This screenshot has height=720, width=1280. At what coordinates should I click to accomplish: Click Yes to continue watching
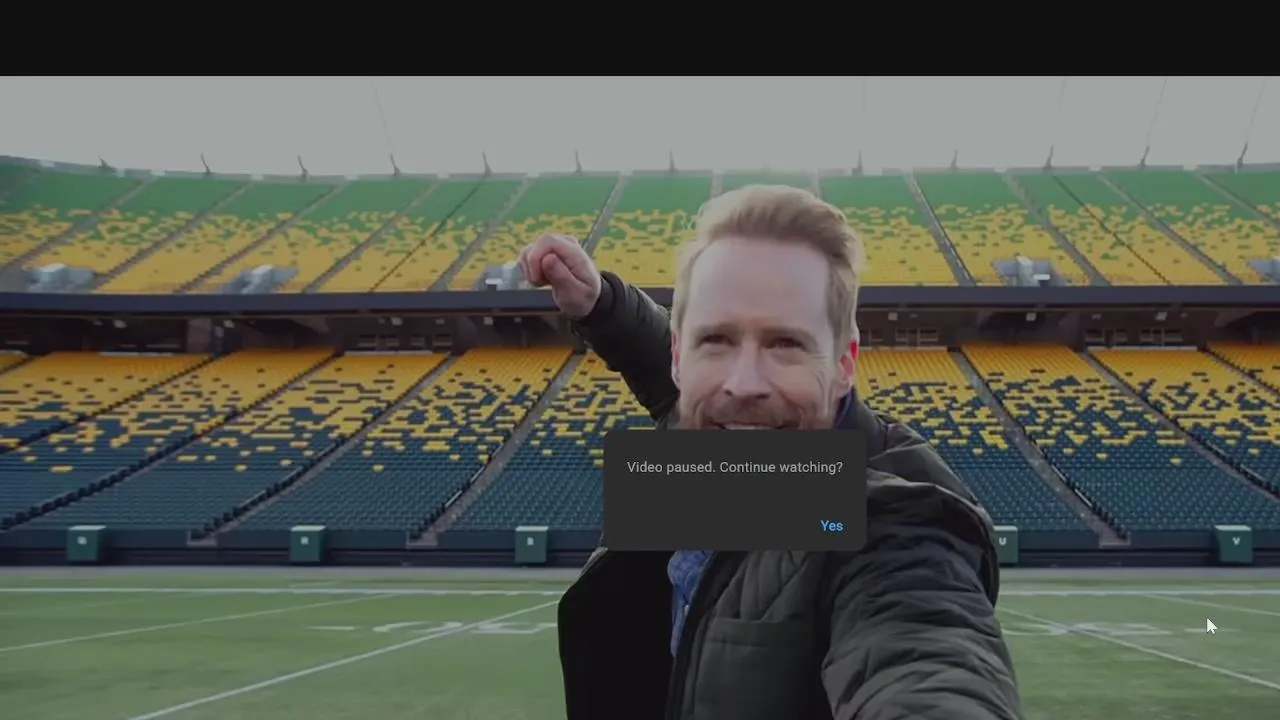(831, 526)
